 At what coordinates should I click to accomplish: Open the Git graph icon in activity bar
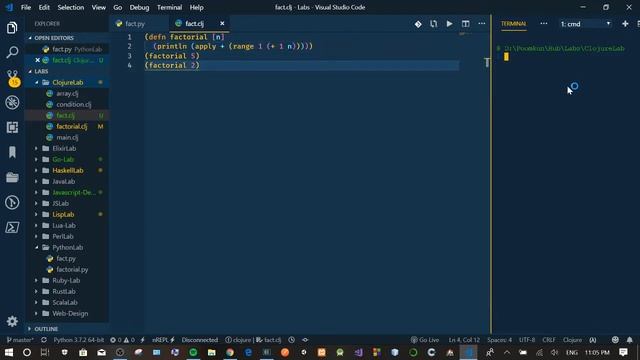point(12,202)
